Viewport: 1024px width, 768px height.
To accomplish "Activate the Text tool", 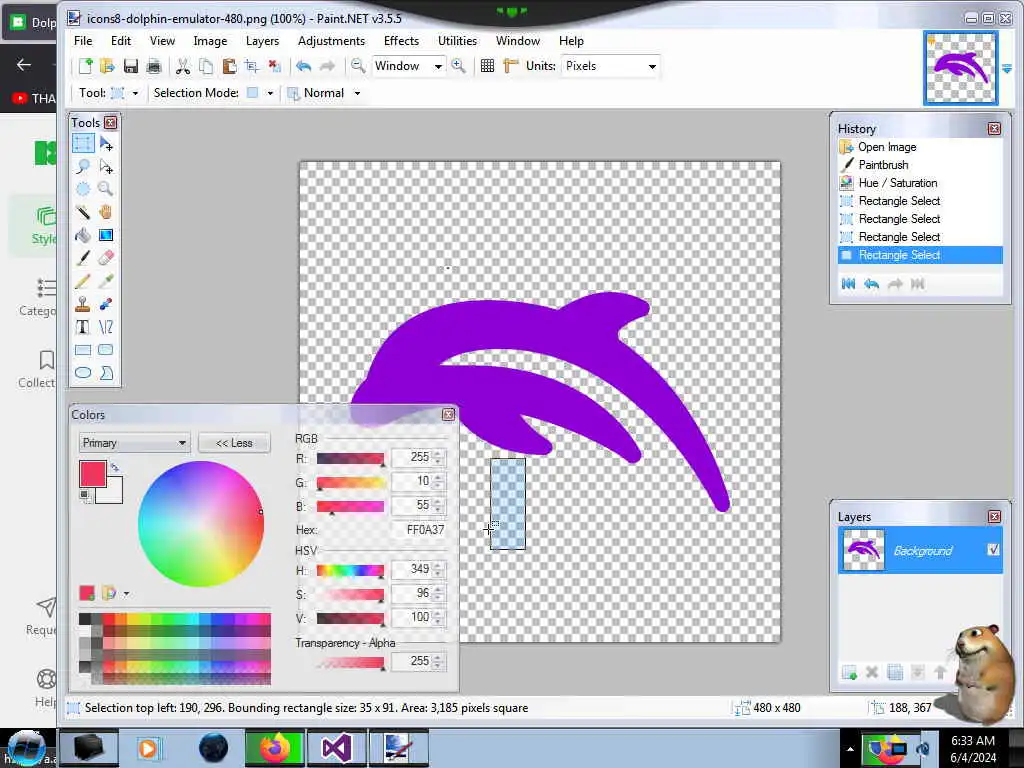I will 83,327.
